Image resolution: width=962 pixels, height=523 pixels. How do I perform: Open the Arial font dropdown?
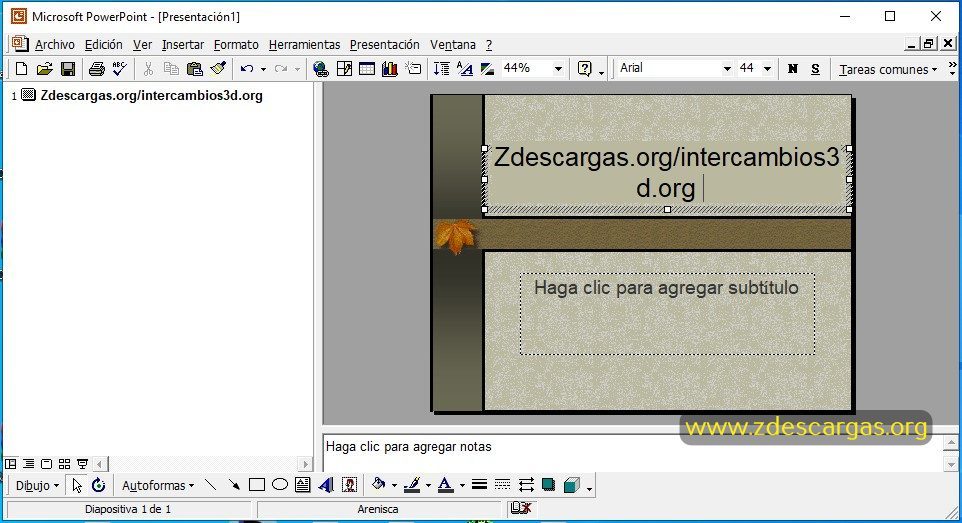727,69
